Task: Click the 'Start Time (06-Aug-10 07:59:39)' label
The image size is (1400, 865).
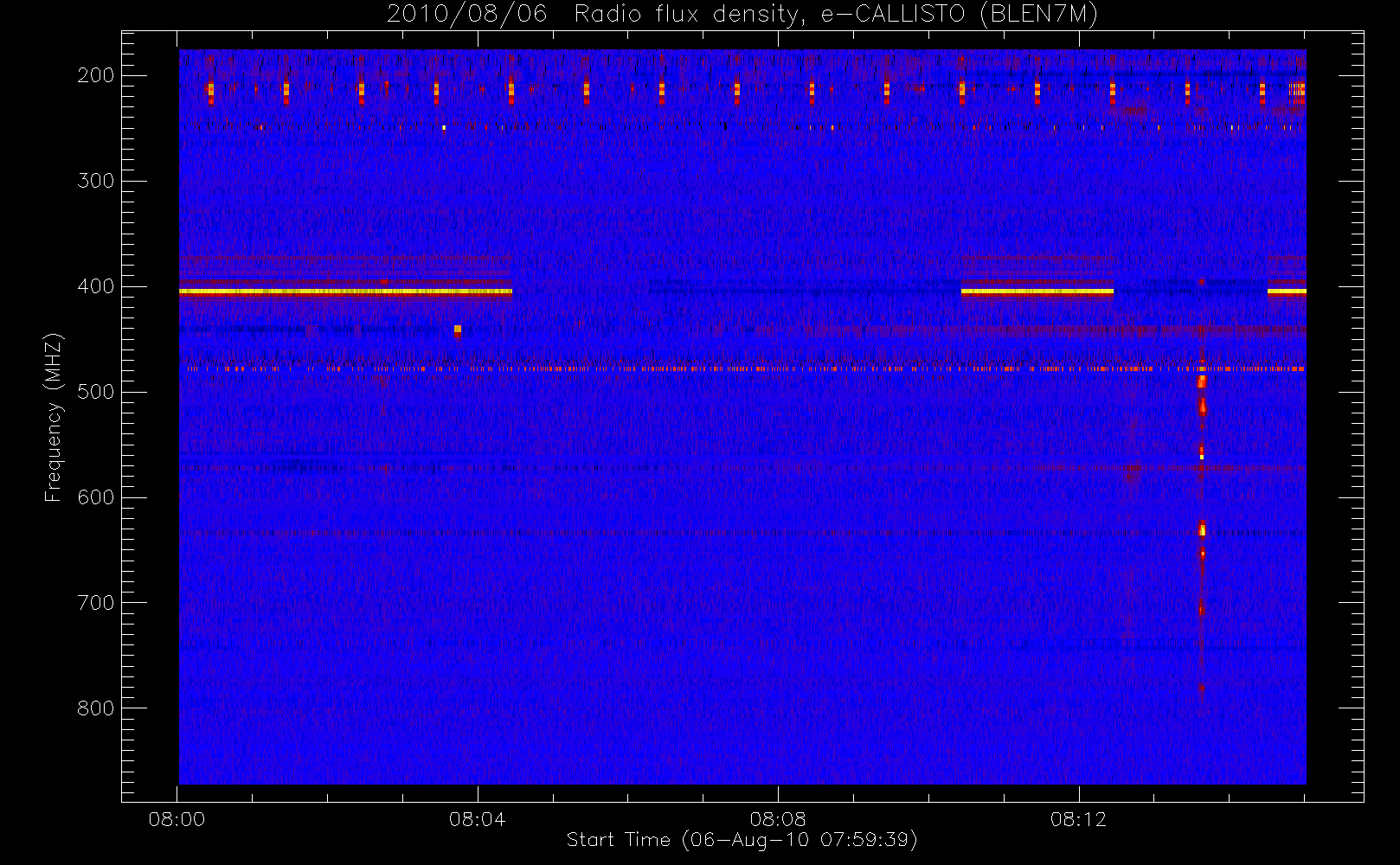Action: click(742, 840)
